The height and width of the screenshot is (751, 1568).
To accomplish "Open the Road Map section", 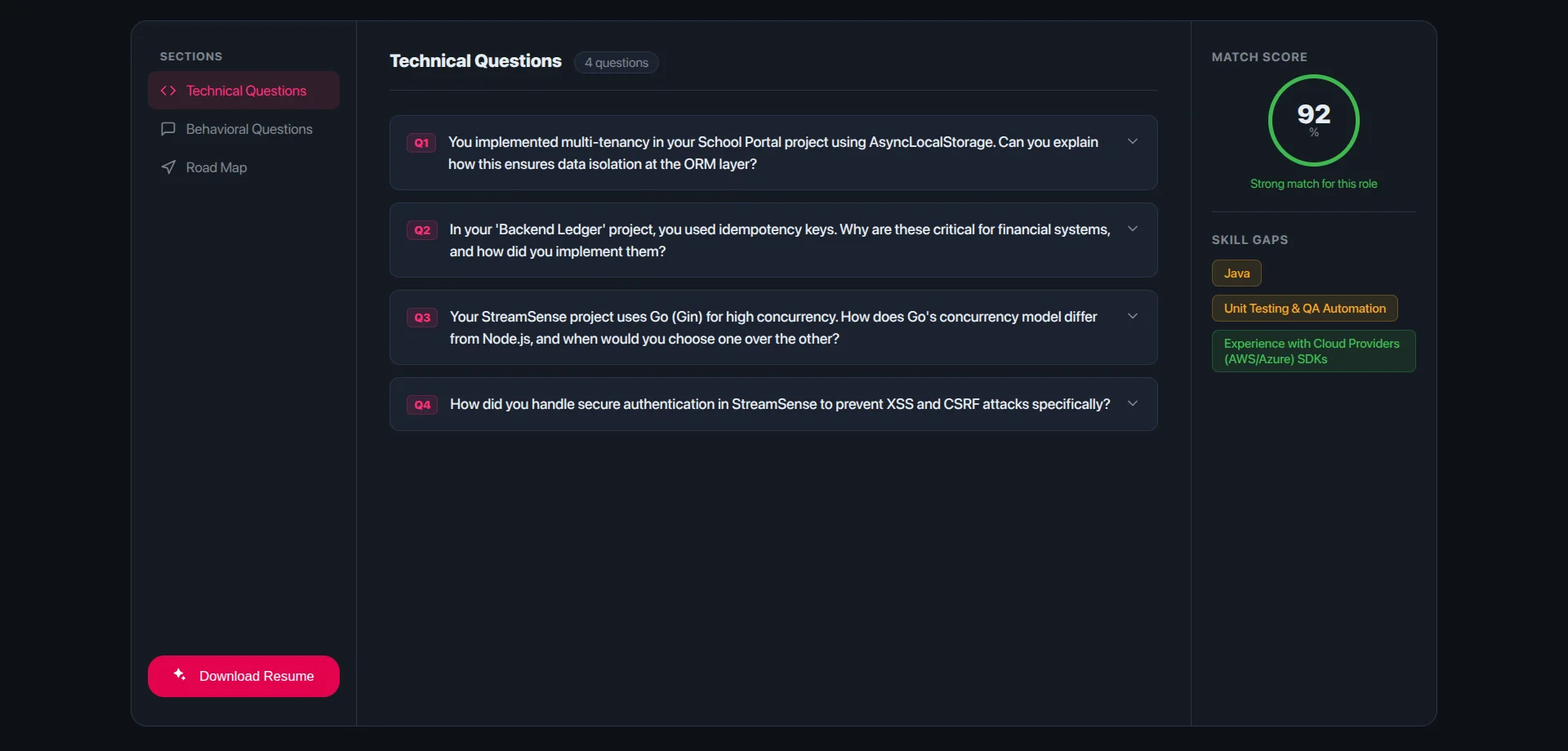I will [x=243, y=167].
